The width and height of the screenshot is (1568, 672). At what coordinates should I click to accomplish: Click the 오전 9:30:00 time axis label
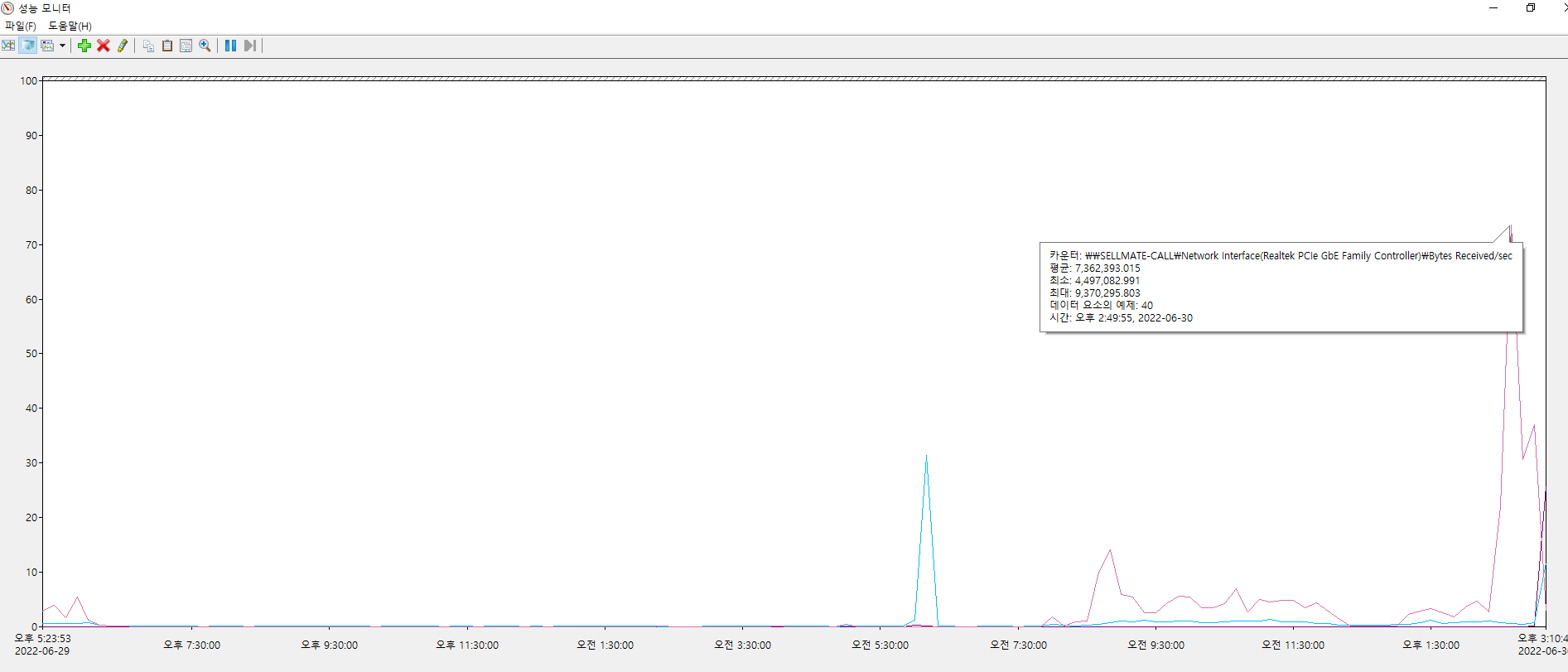click(1155, 645)
